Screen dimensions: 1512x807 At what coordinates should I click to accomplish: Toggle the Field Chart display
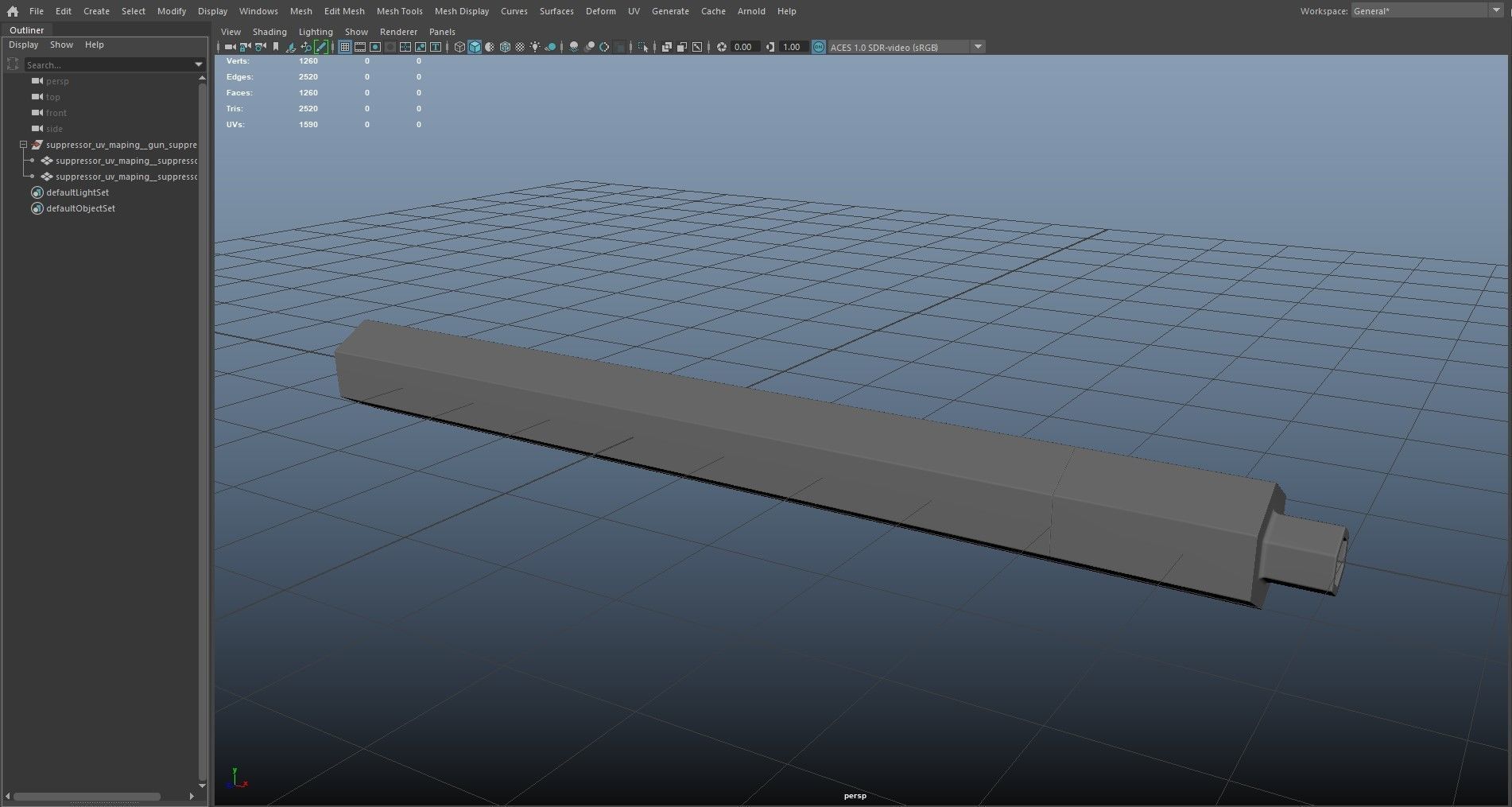[405, 47]
